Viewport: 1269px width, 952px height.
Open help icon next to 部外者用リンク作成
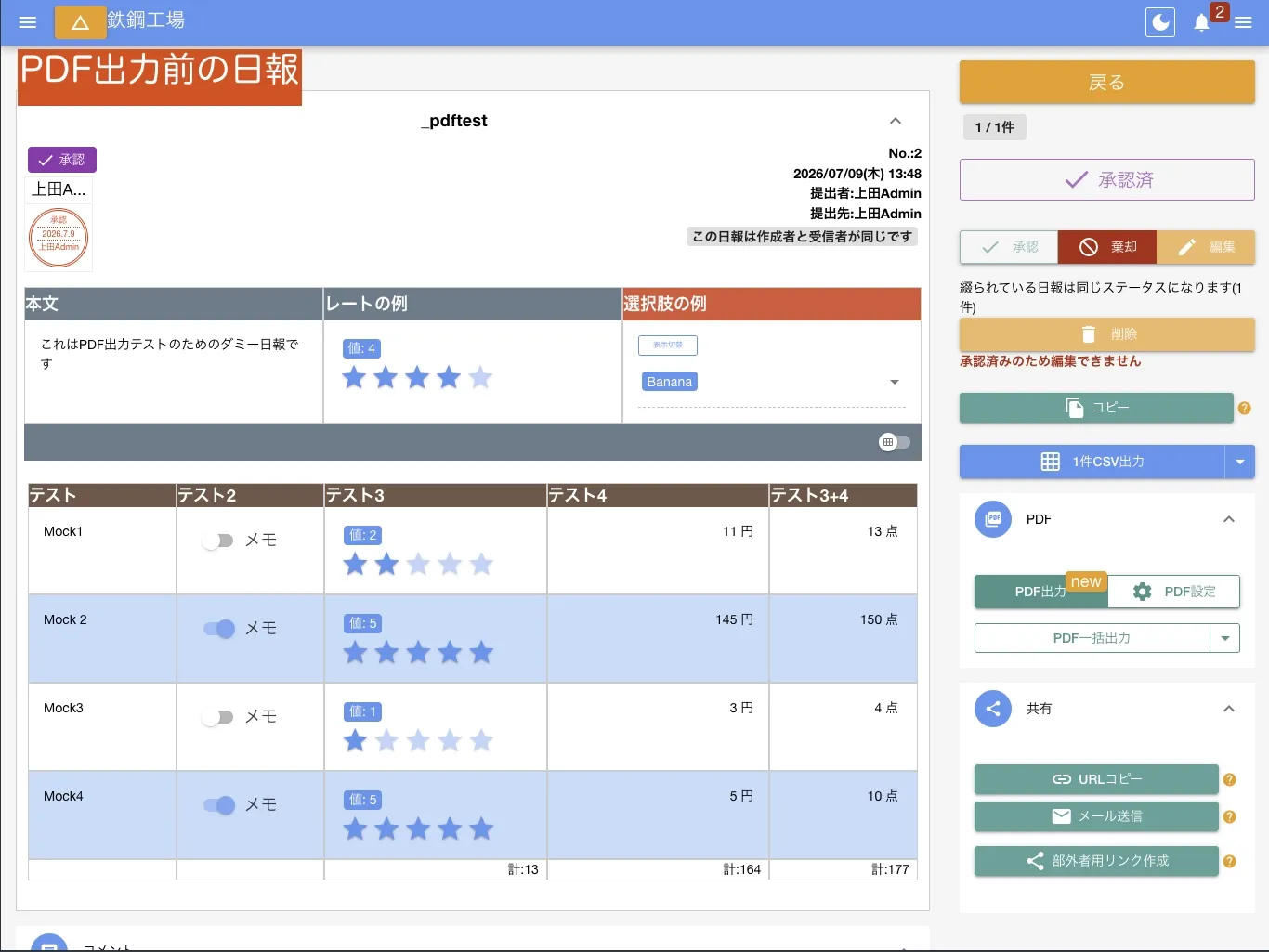point(1230,862)
